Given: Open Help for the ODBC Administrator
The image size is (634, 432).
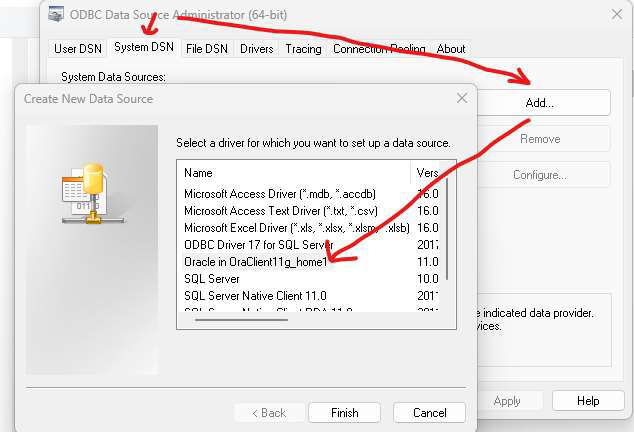Looking at the screenshot, I should point(588,401).
